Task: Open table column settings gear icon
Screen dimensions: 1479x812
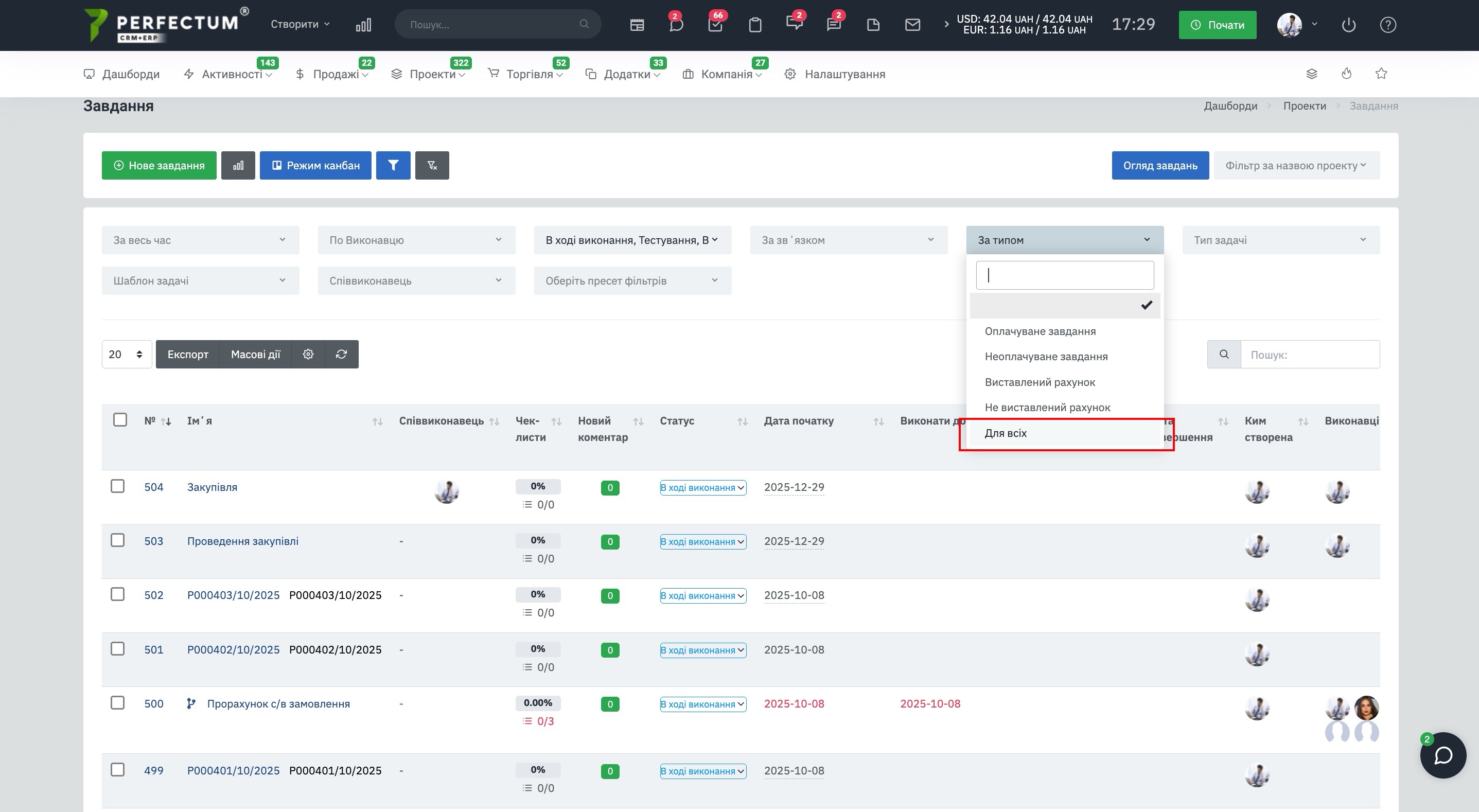Action: coord(308,355)
